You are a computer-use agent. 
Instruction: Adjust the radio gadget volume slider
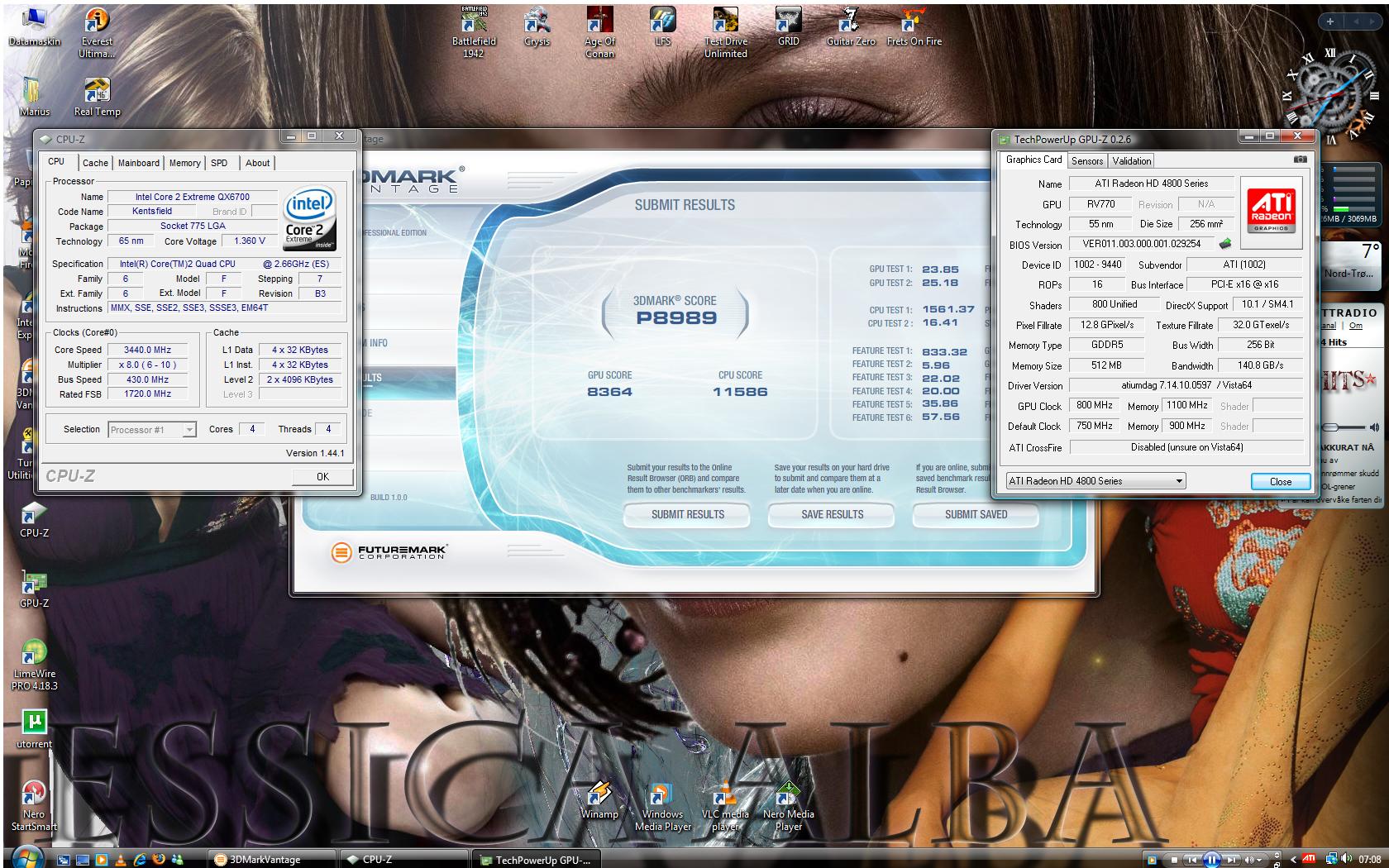(x=1331, y=427)
